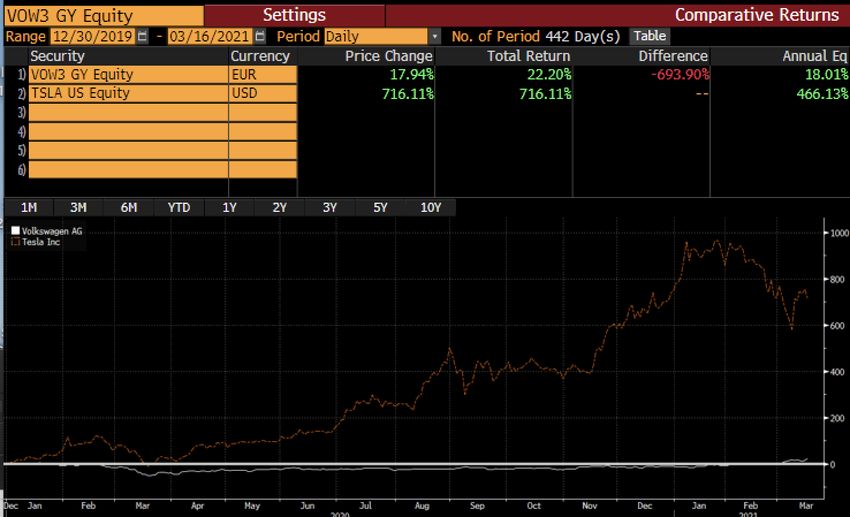Click the Security column header
The height and width of the screenshot is (517, 850).
57,56
